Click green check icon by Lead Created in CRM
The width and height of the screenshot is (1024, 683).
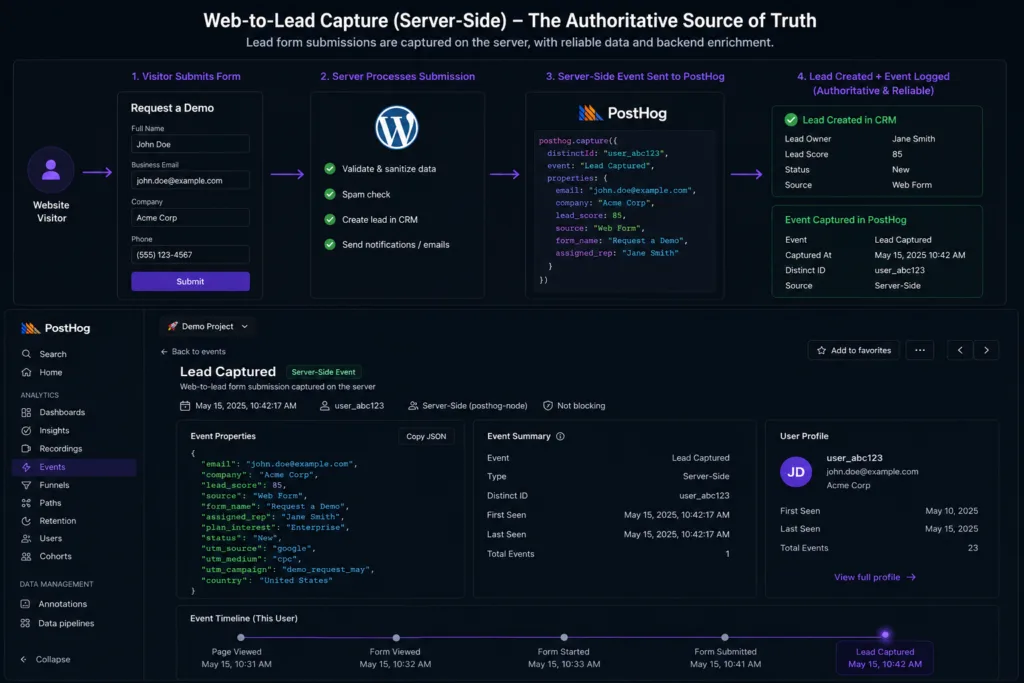pos(791,119)
